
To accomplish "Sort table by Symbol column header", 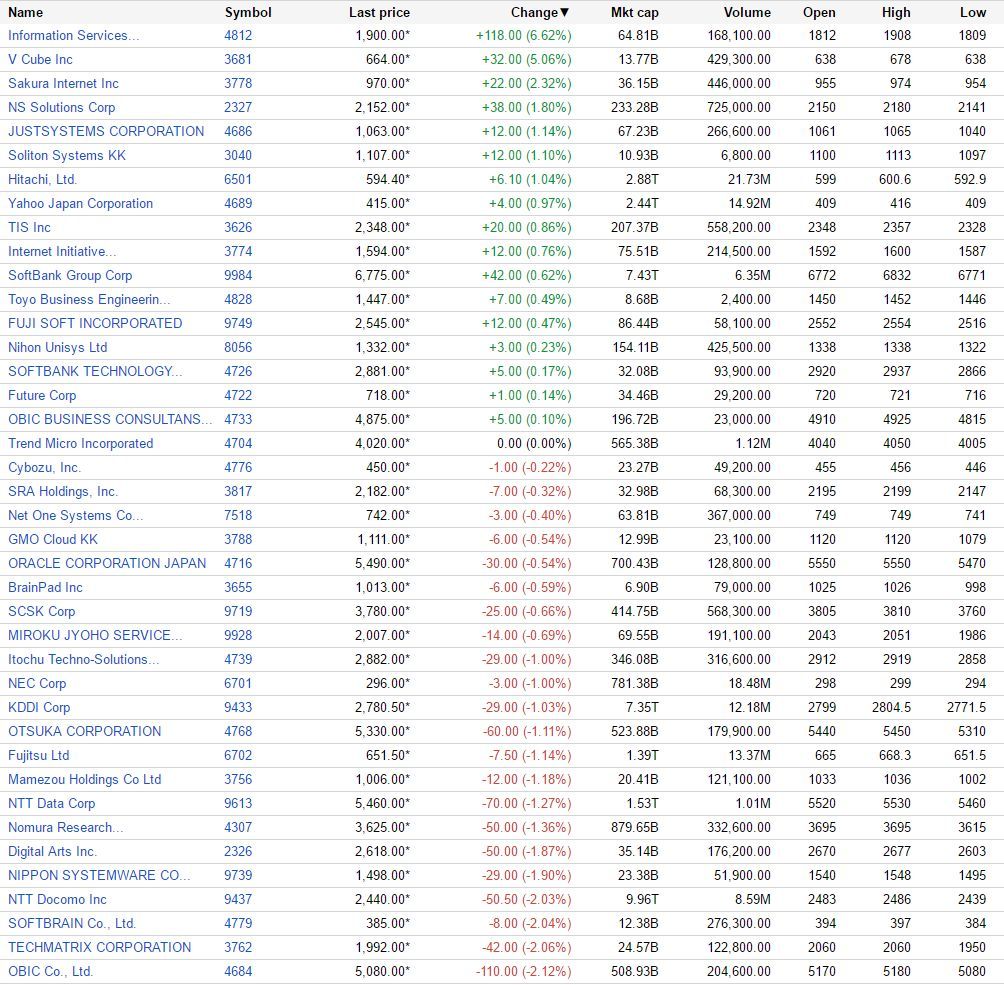I will point(248,12).
